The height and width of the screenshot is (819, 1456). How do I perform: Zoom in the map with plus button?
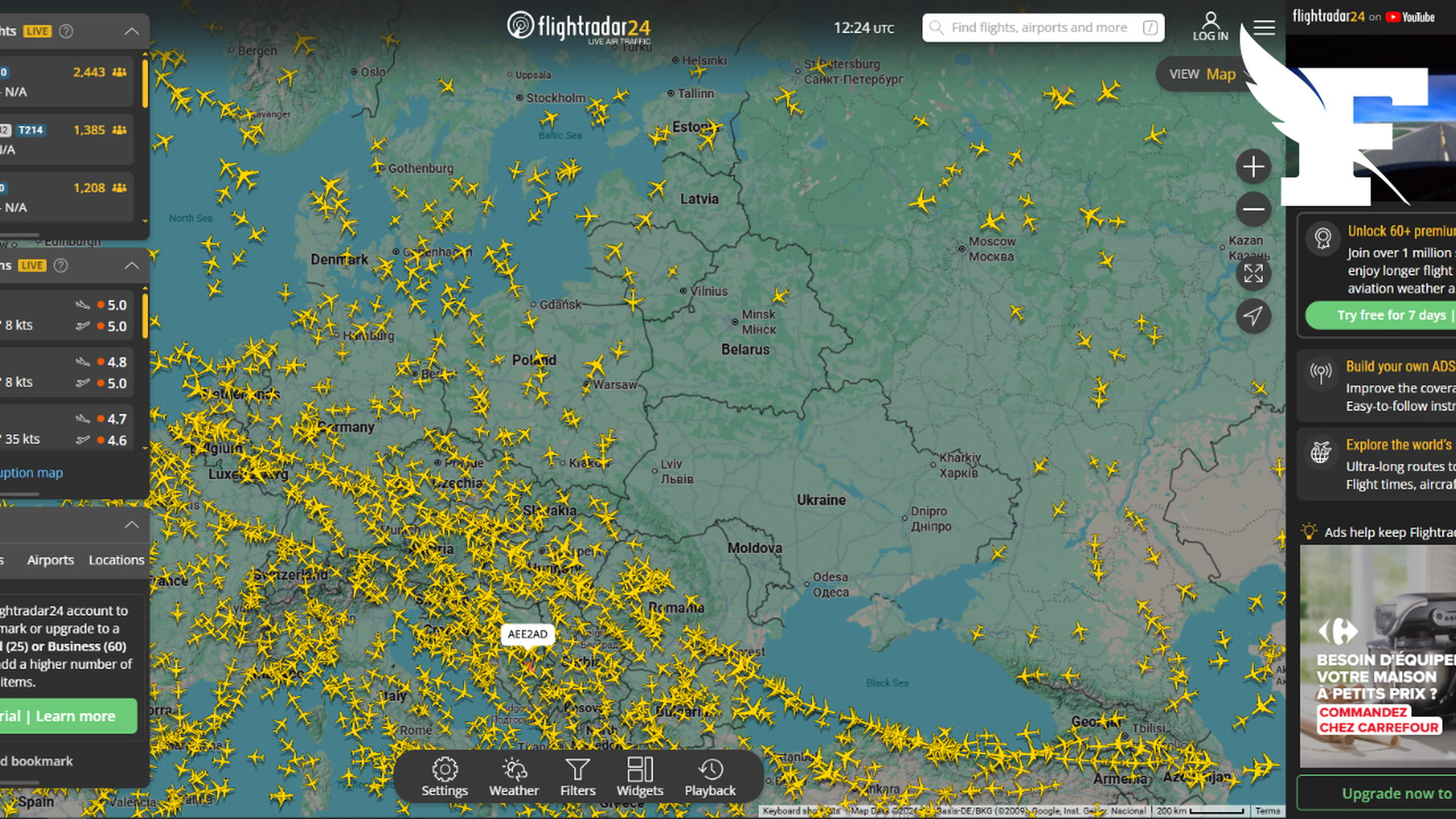point(1254,167)
